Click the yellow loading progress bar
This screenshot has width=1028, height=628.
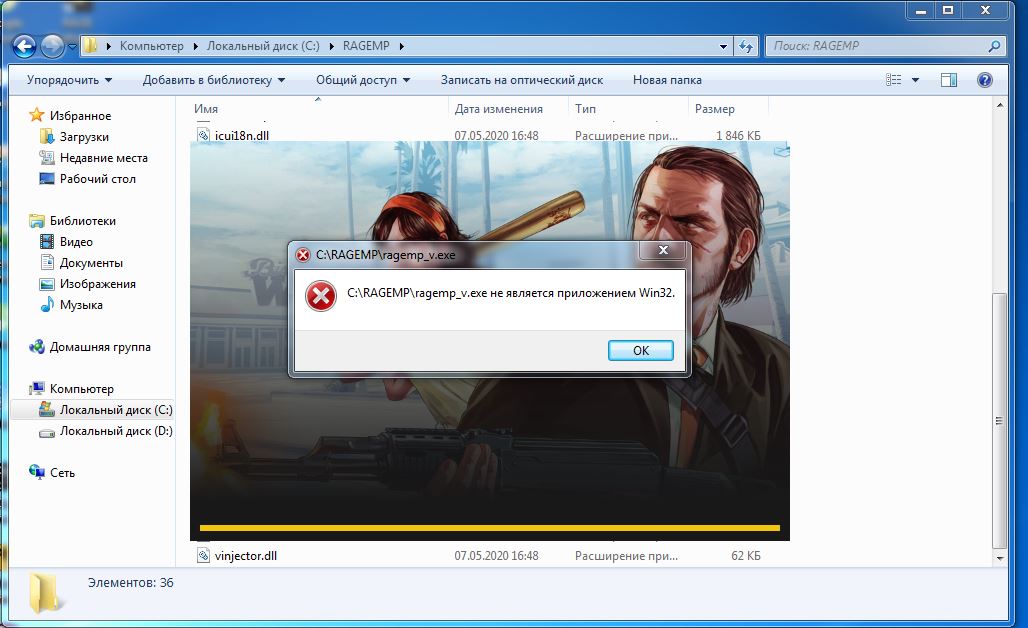point(490,527)
